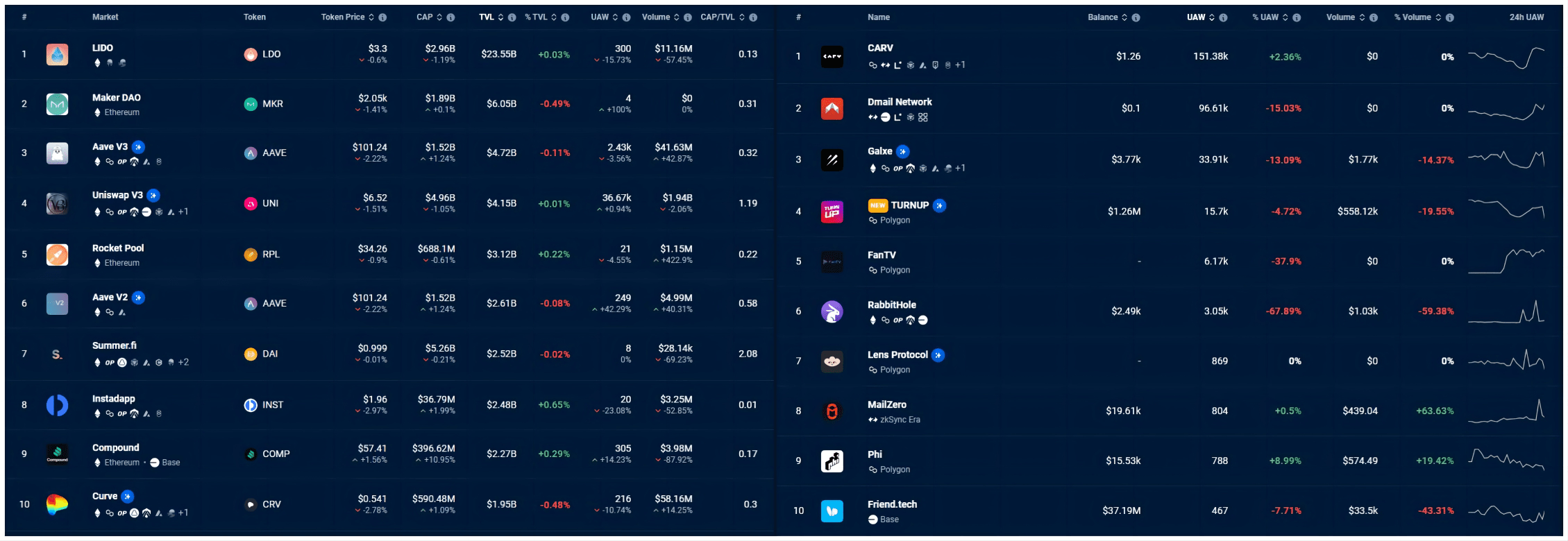The width and height of the screenshot is (1568, 541).
Task: Click Summer.fi's CAP/TVL value 2.08
Action: pos(748,354)
